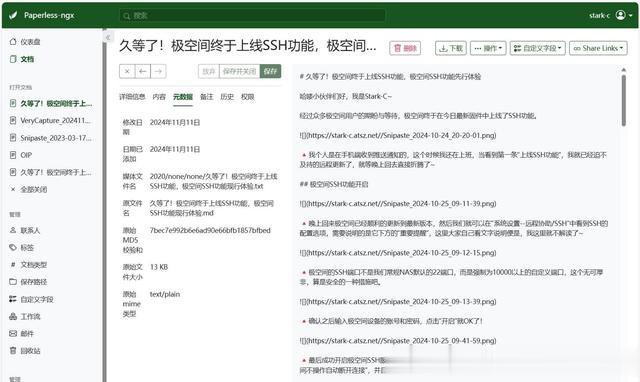Screen dimensions: 640x382
Task: Open 回收站 trash page
Action: 25,351
